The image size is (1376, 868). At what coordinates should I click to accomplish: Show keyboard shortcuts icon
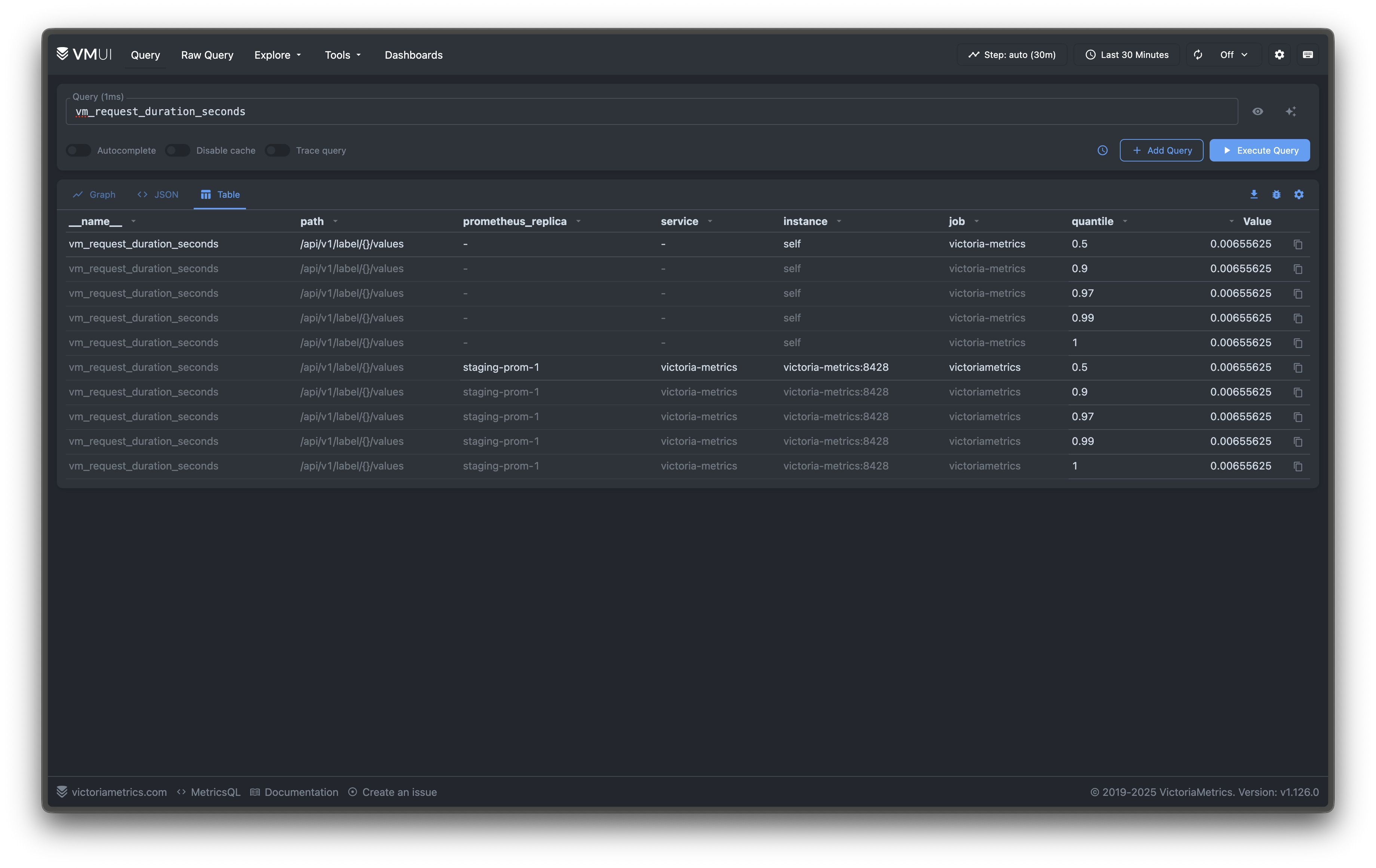(x=1308, y=55)
